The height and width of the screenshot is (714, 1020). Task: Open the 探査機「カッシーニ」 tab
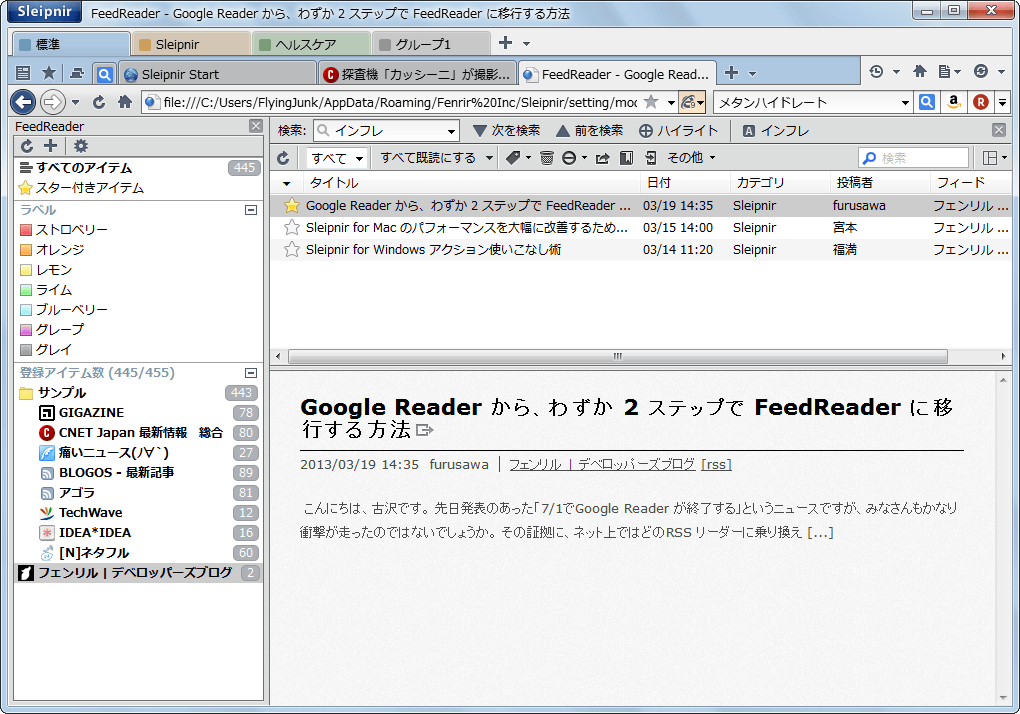point(418,74)
